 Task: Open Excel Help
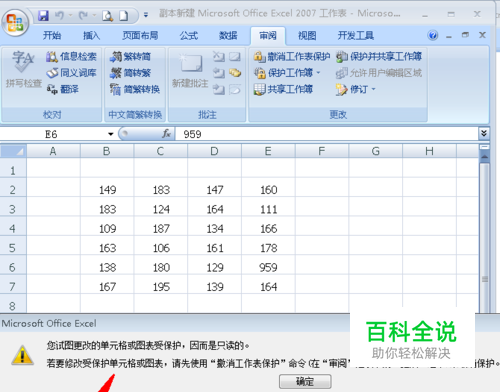point(433,35)
